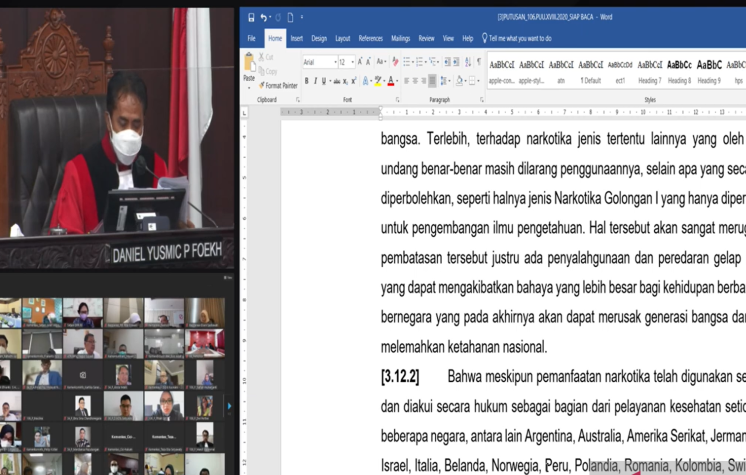
Task: Save the document from Quick Access toolbar
Action: point(251,18)
